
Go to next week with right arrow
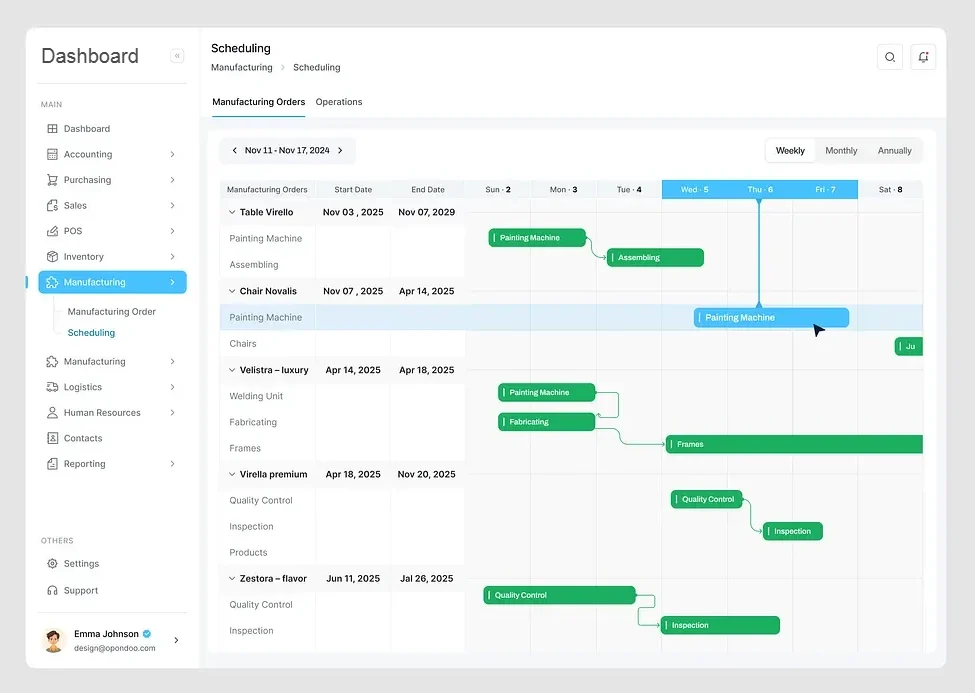pos(340,151)
